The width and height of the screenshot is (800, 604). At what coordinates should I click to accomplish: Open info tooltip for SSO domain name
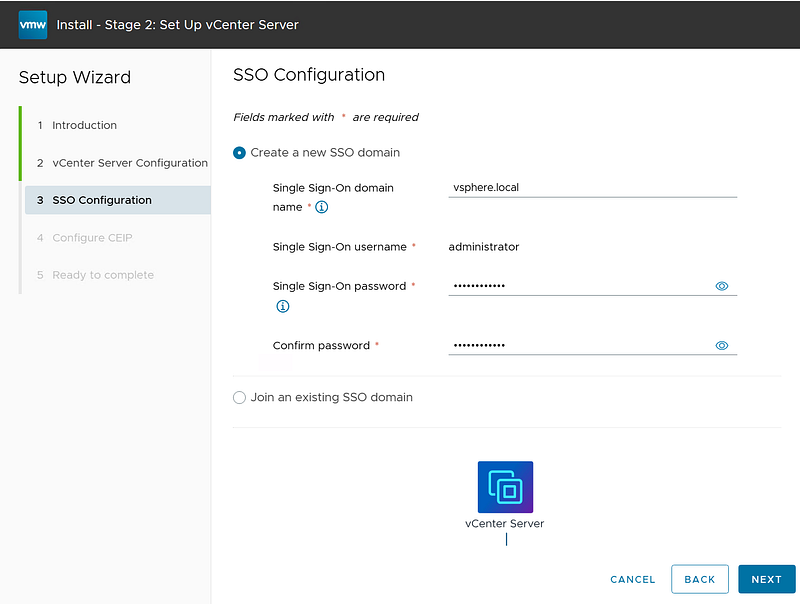322,208
